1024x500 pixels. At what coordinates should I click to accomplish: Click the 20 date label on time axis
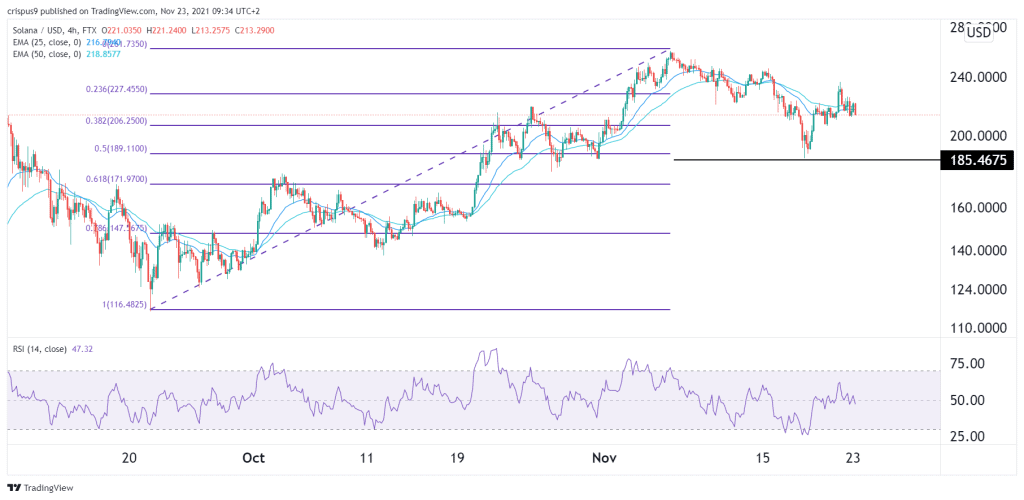click(x=129, y=458)
